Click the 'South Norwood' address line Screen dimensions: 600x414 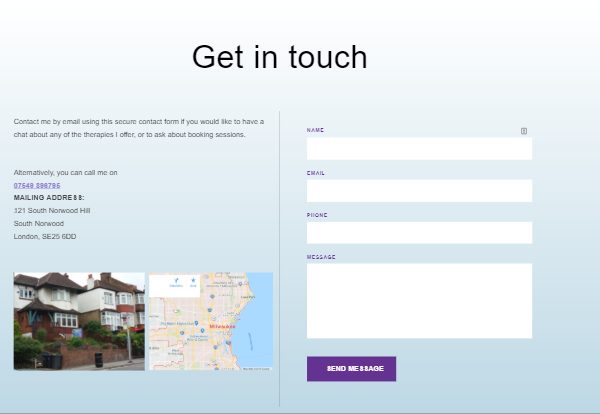(39, 223)
